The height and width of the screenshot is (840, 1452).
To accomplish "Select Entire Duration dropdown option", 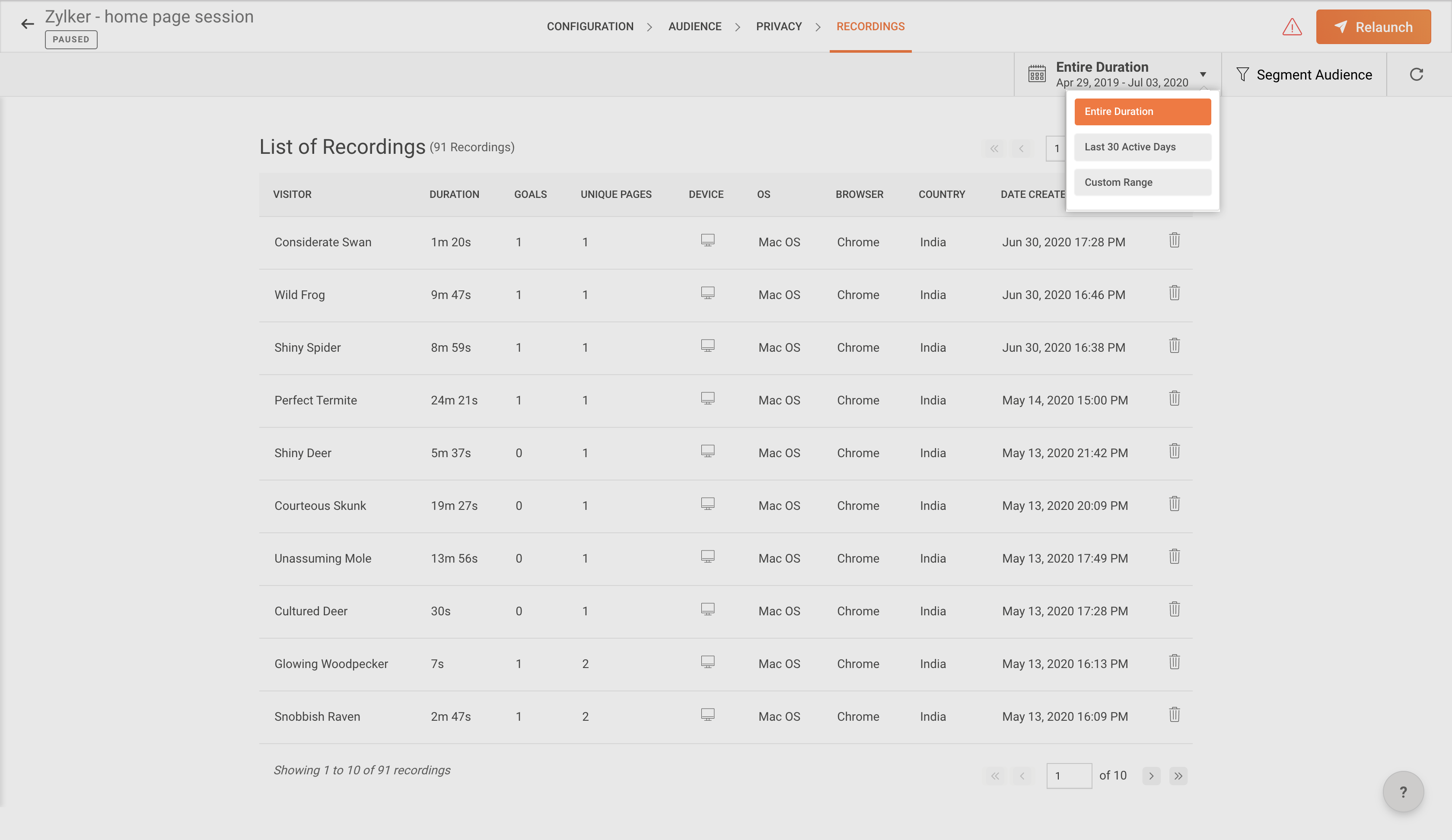I will 1142,112.
